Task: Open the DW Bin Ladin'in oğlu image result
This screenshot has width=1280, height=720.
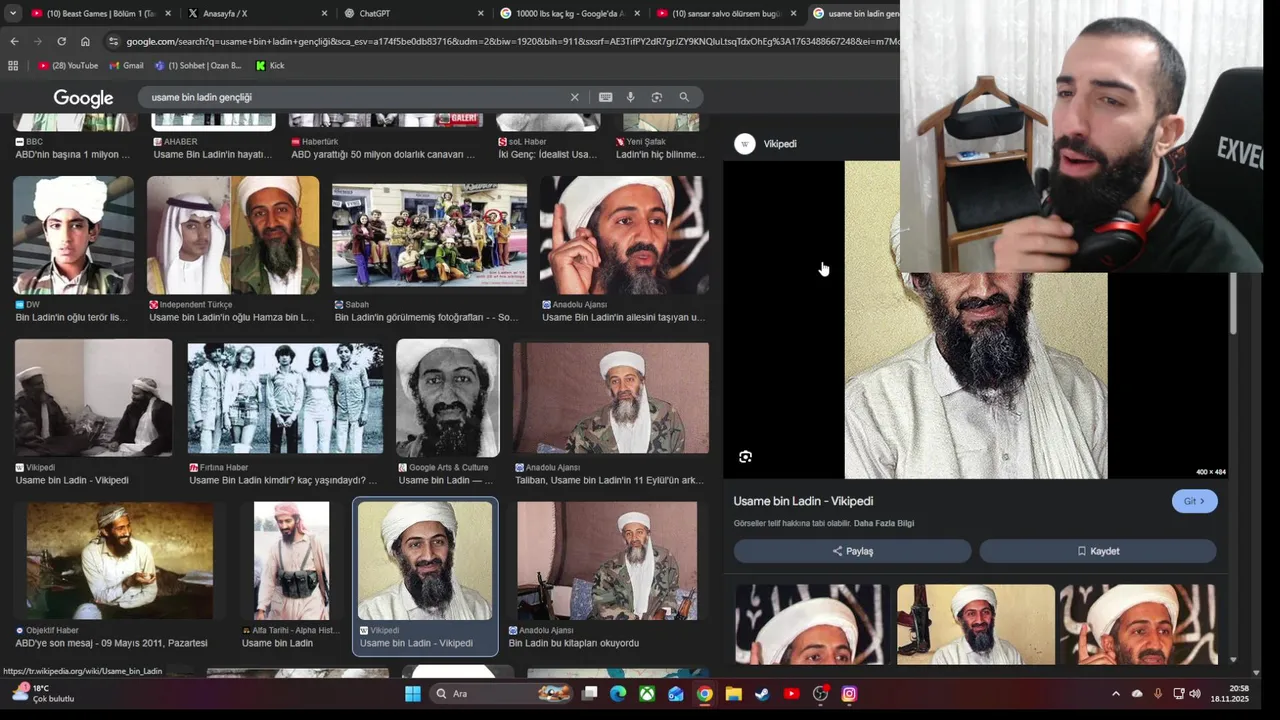Action: 73,235
